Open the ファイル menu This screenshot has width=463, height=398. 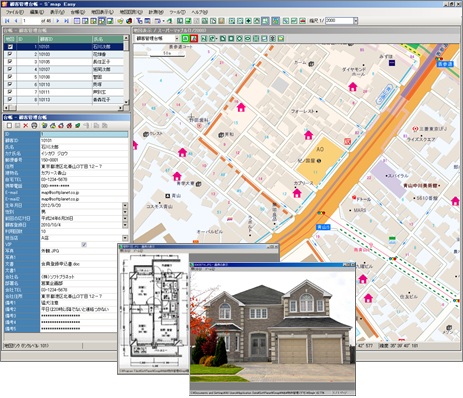(14, 12)
